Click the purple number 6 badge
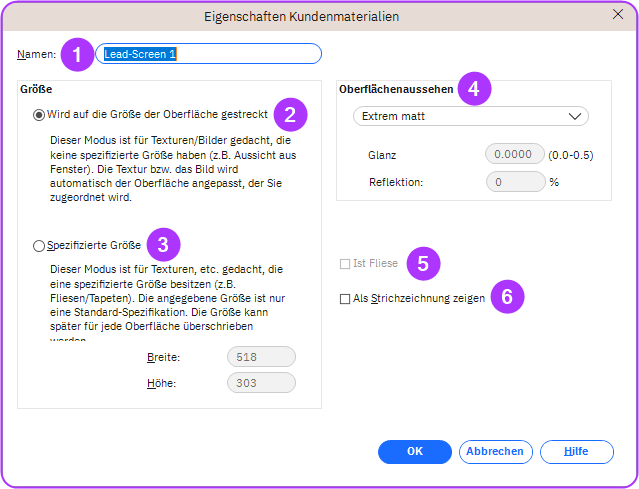The width and height of the screenshot is (639, 489). coord(507,297)
